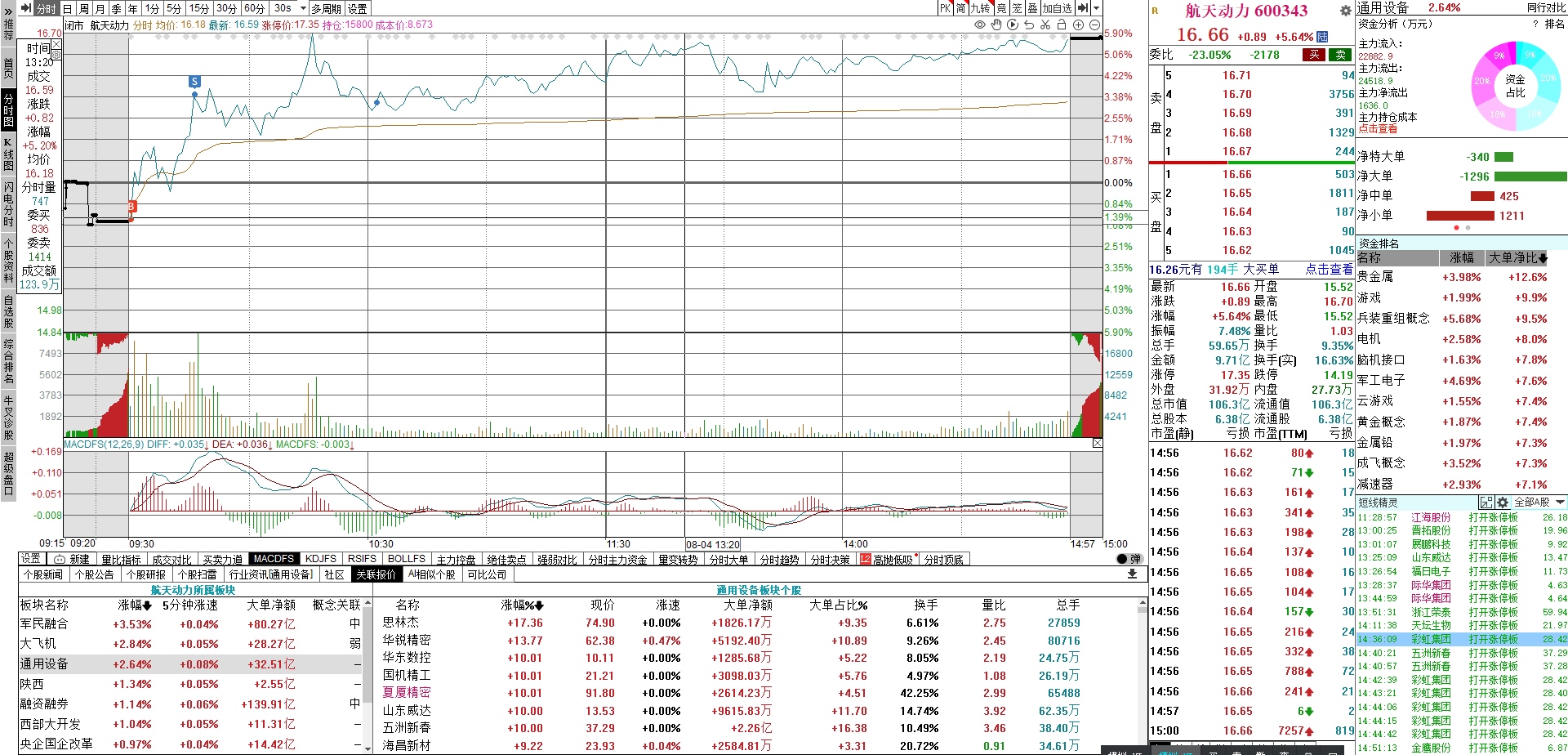
Task: Click the blue S sell signal marker
Action: [x=194, y=82]
